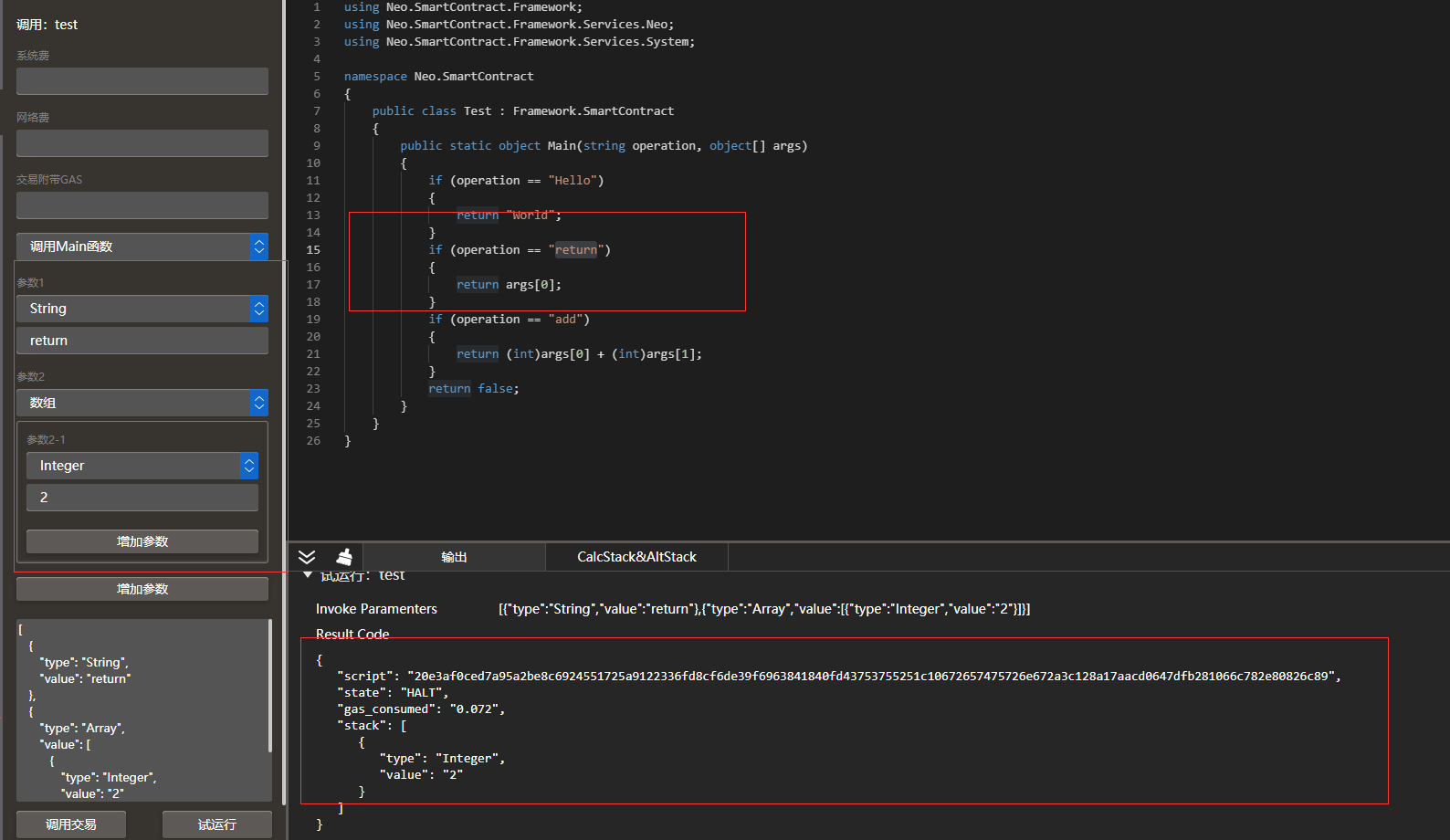Select the 网络费 input field
Image resolution: width=1450 pixels, height=840 pixels.
pos(142,143)
